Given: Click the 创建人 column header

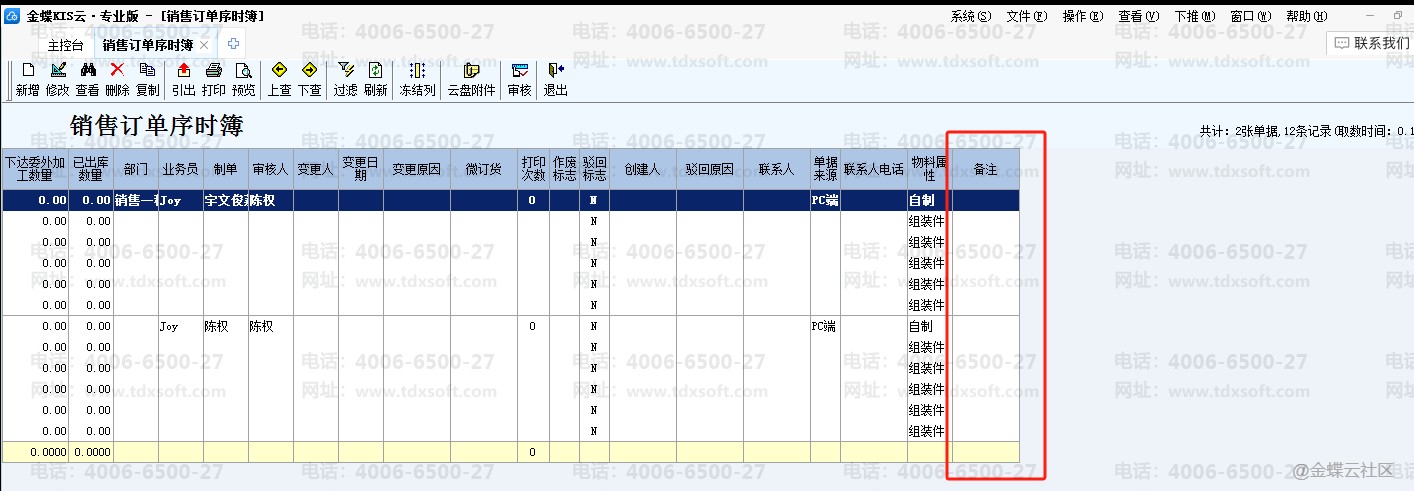Looking at the screenshot, I should coord(643,170).
